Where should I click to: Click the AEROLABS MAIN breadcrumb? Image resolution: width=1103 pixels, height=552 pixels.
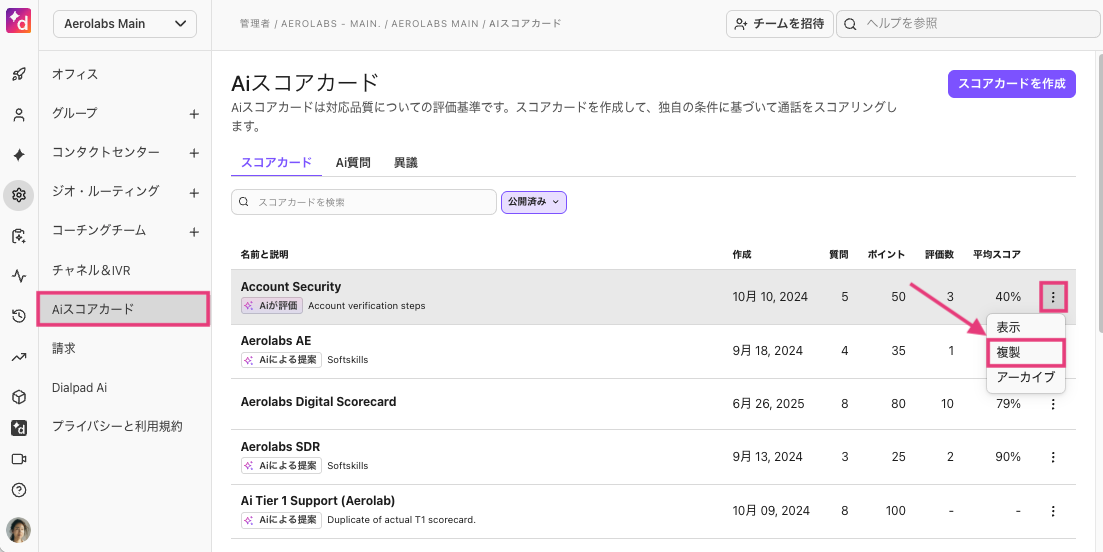[435, 24]
